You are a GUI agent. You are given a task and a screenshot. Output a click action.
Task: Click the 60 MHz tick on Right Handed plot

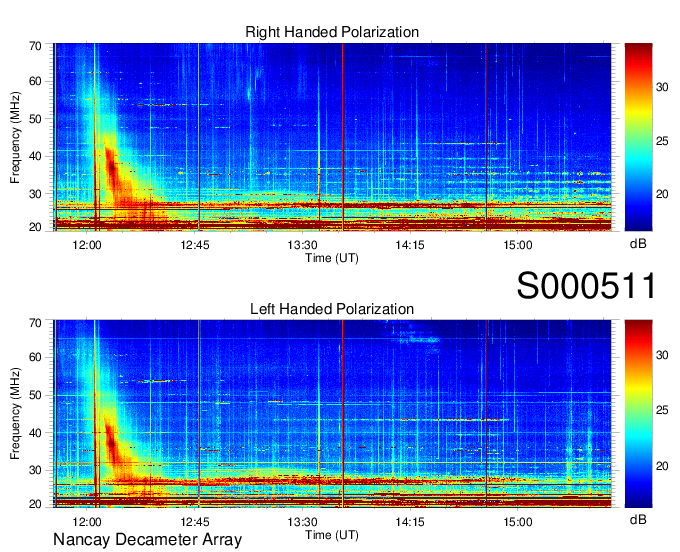tap(35, 81)
